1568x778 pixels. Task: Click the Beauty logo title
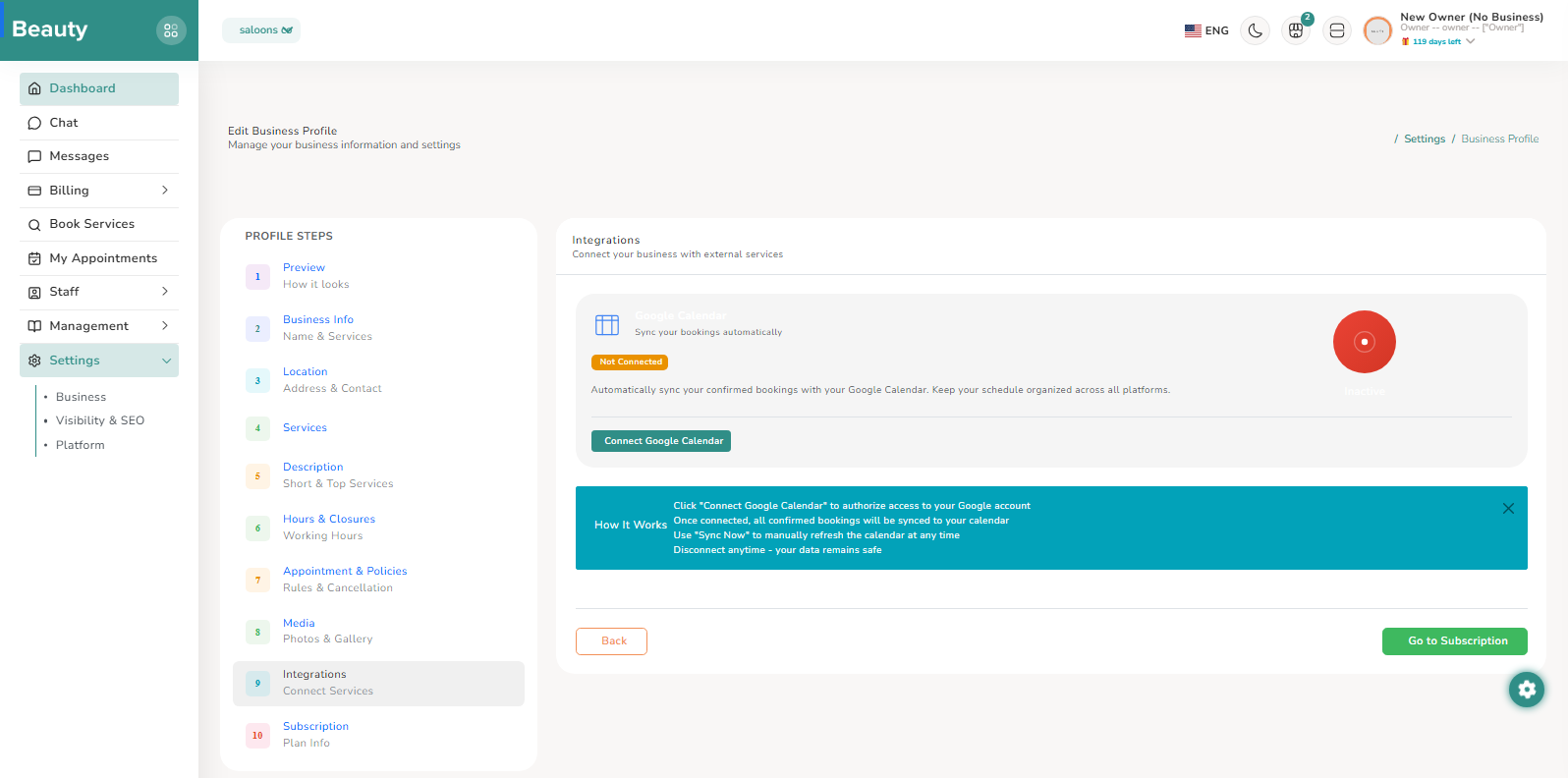(50, 29)
